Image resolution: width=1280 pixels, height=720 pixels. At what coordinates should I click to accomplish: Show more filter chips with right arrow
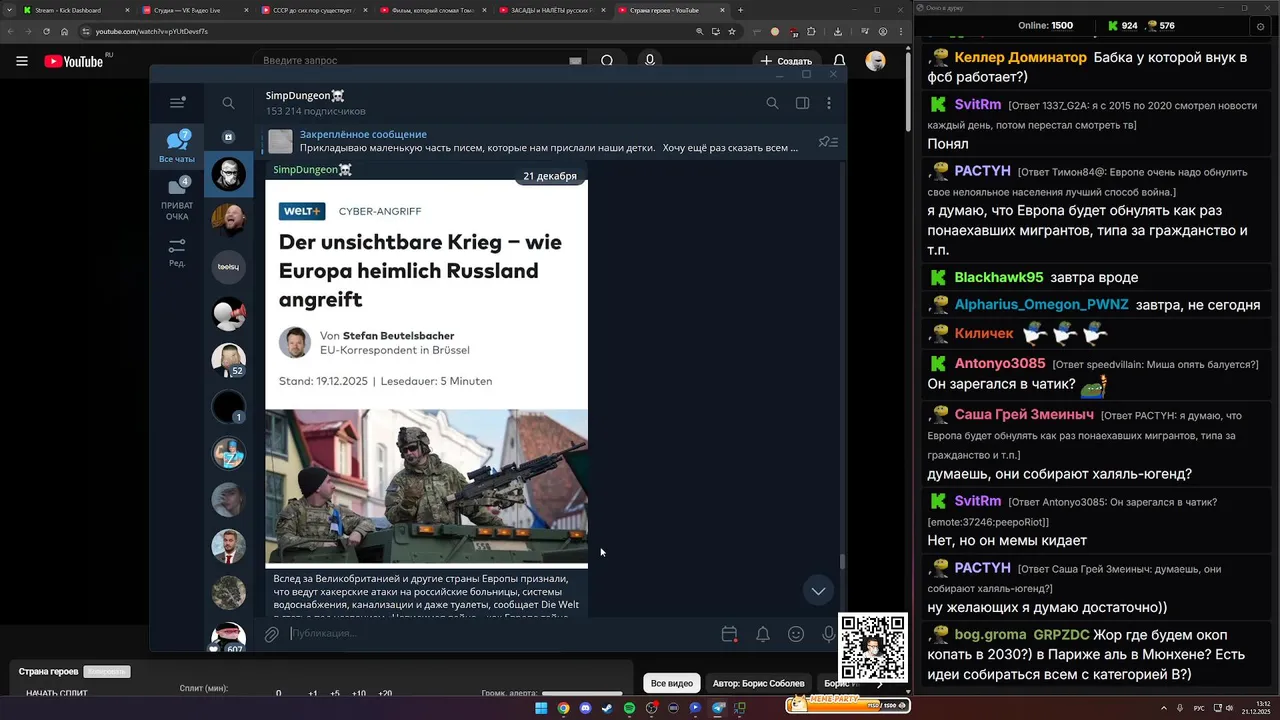(x=880, y=683)
